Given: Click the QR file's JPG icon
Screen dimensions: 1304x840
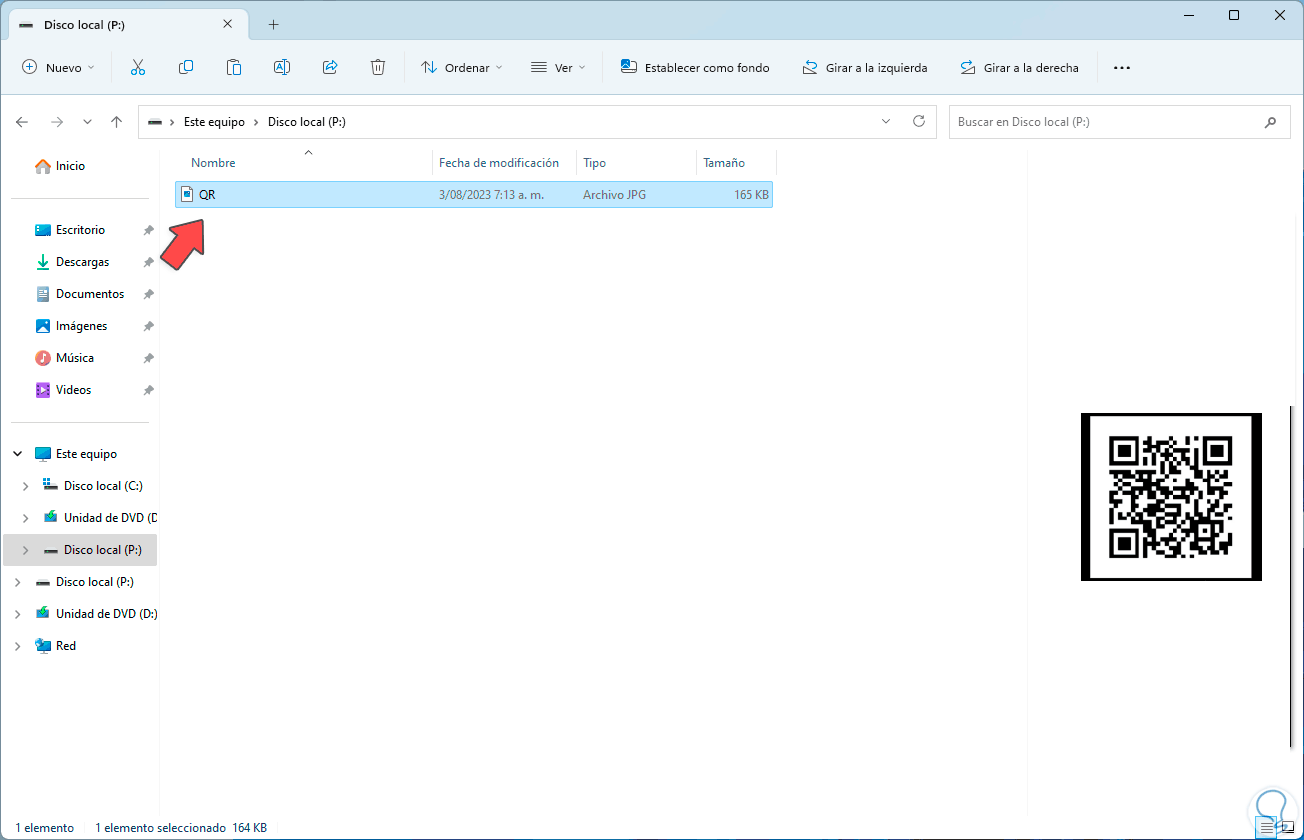Looking at the screenshot, I should point(186,195).
